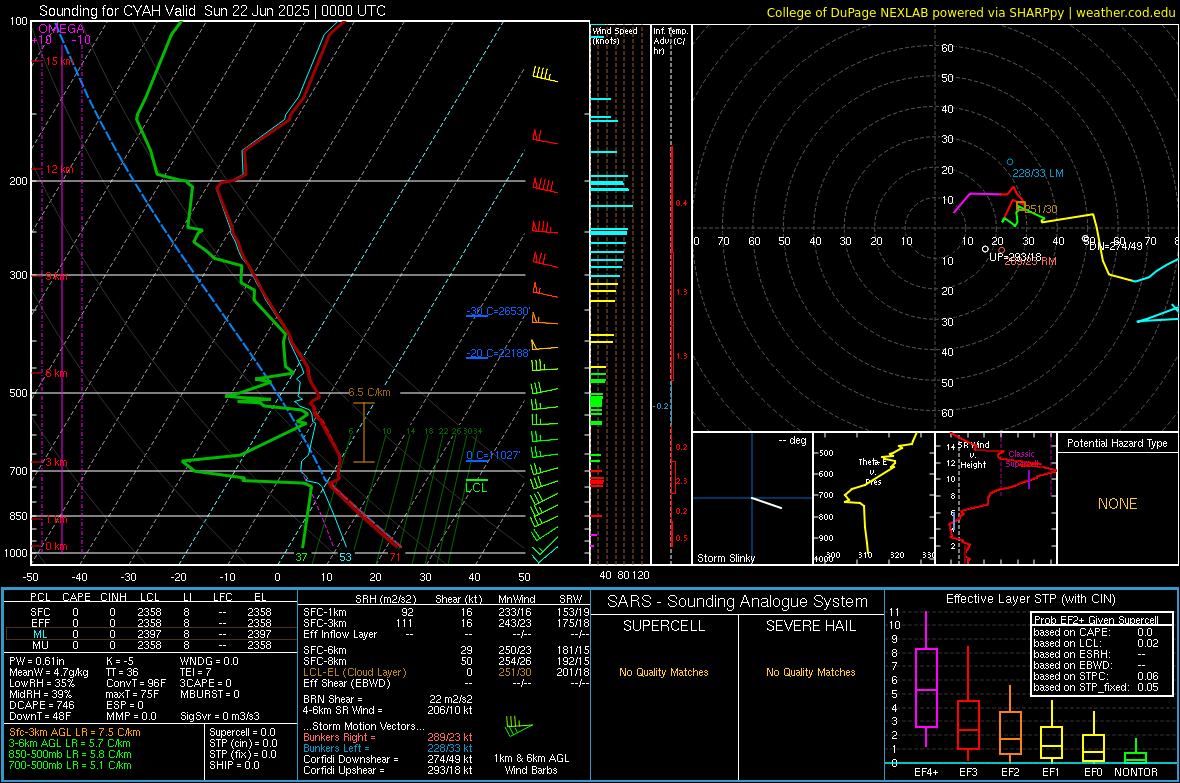Click the Storm Slinky label

(x=725, y=558)
